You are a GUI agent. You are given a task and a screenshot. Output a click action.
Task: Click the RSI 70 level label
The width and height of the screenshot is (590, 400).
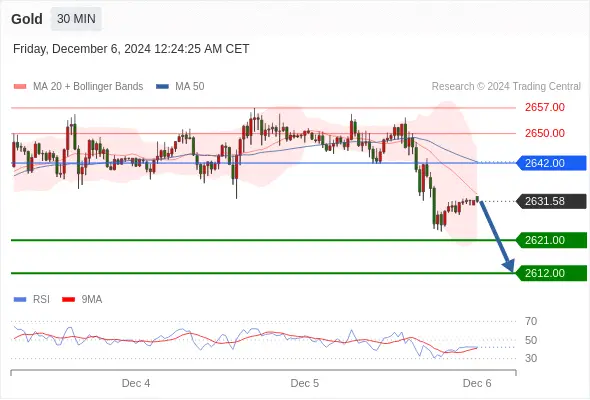coord(531,321)
